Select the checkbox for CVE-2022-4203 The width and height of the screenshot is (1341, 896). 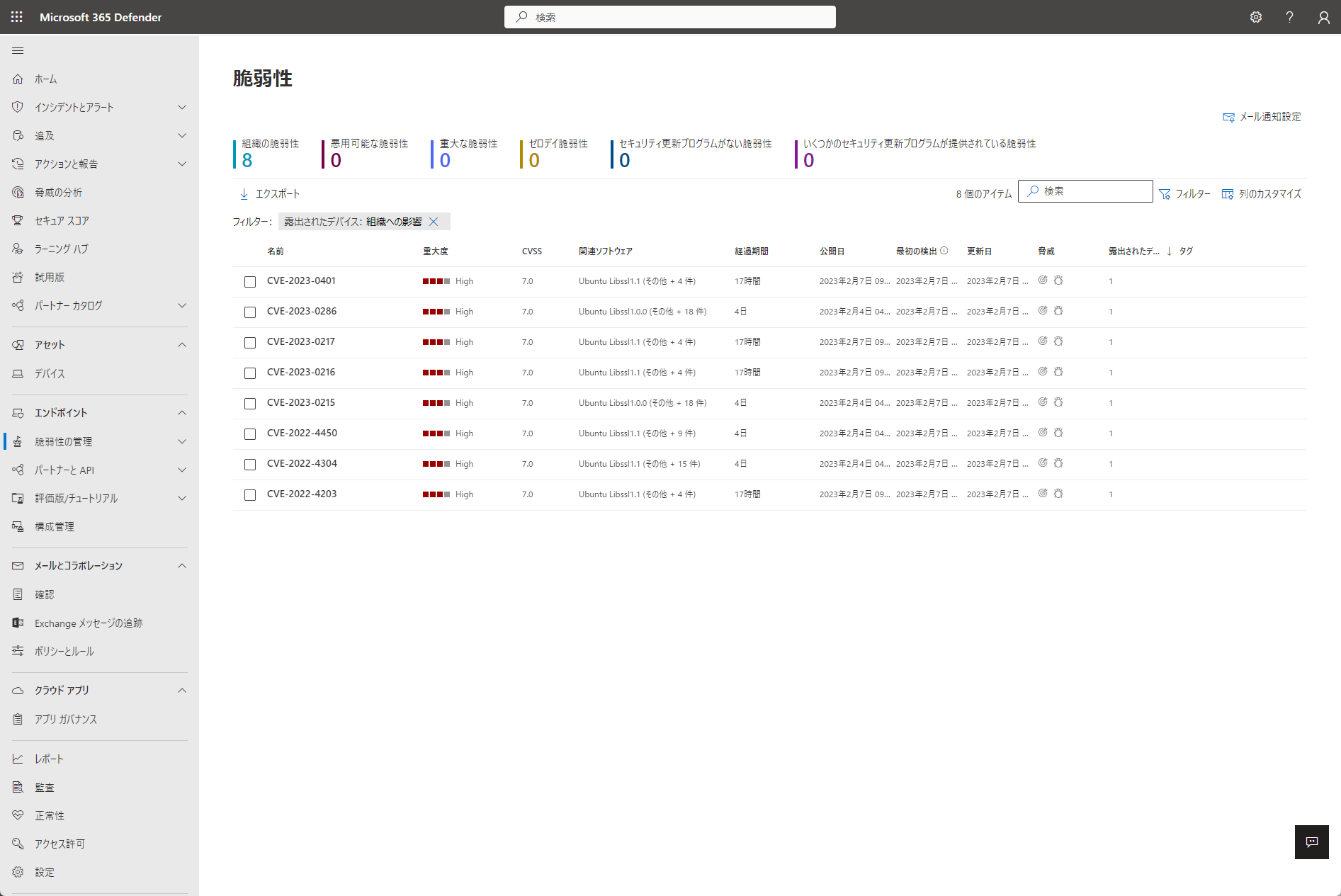[x=250, y=495]
